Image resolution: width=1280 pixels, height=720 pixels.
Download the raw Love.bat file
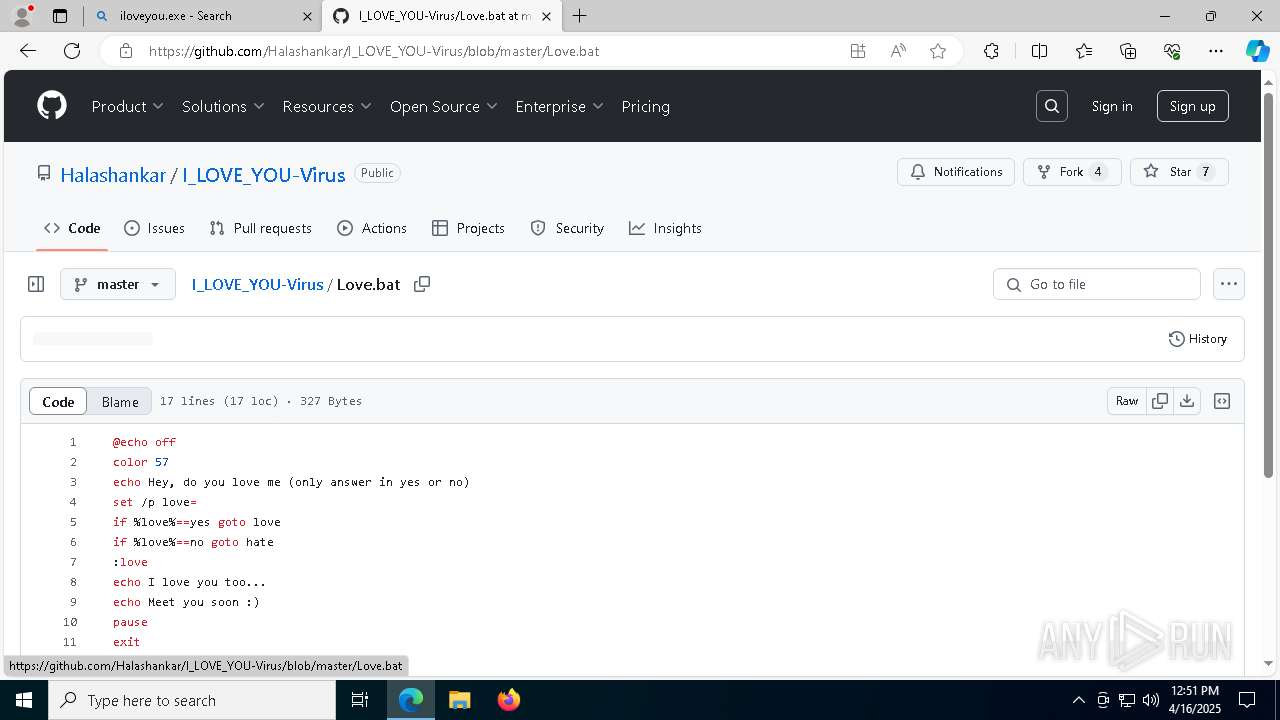1187,401
